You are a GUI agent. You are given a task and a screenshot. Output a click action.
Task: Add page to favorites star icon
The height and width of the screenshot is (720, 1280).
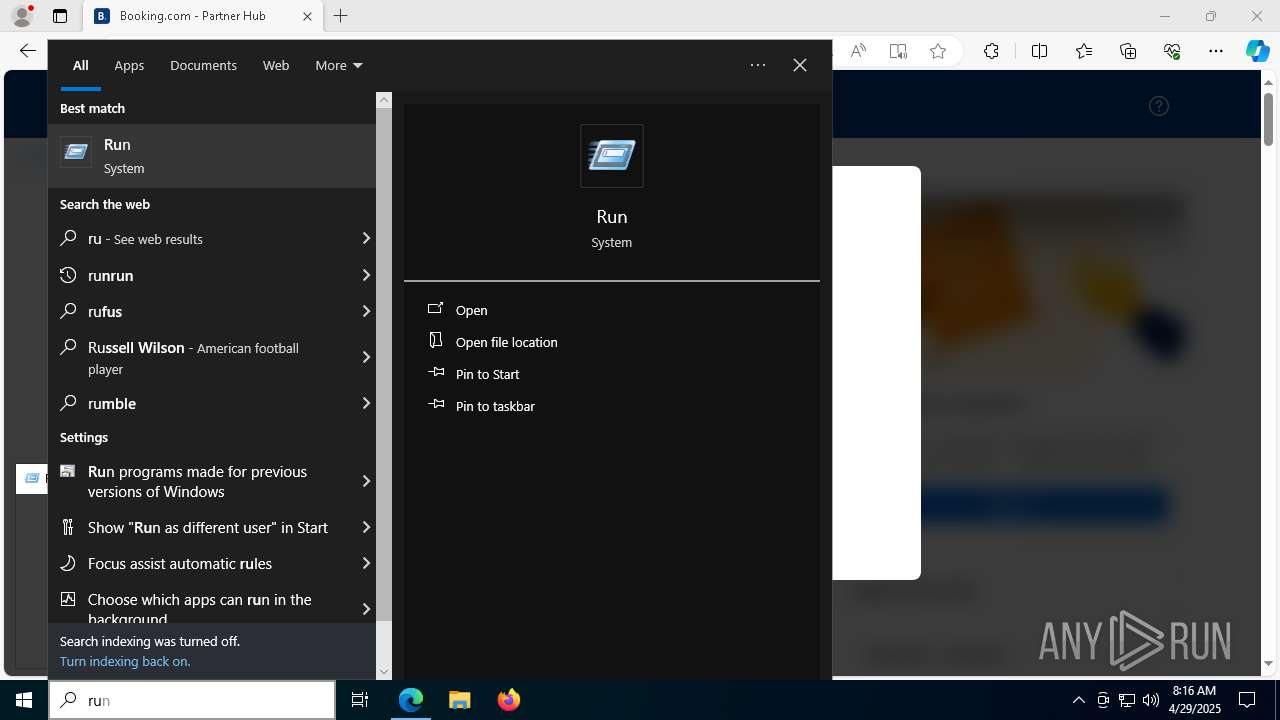pyautogui.click(x=938, y=51)
